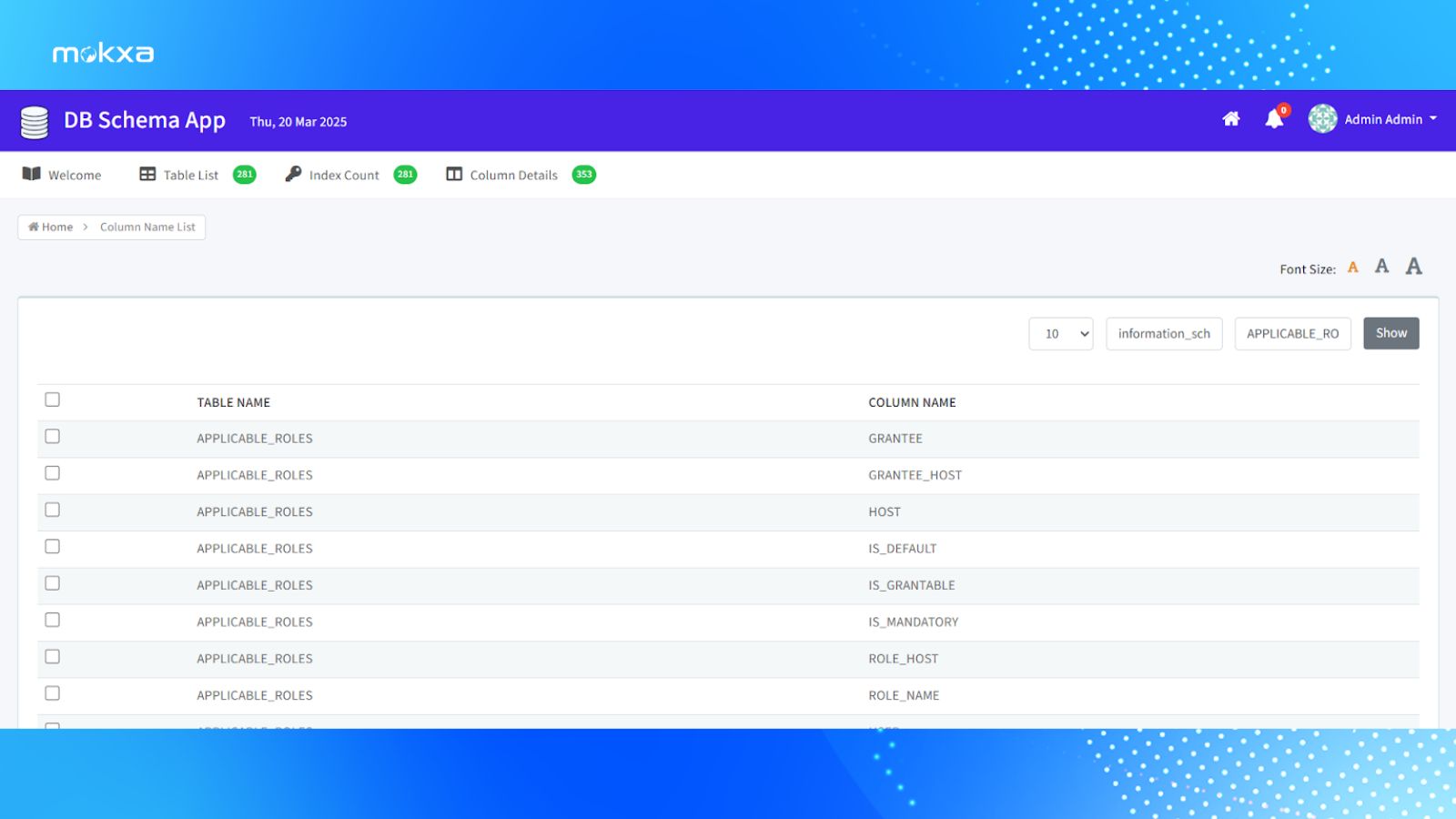The height and width of the screenshot is (819, 1456).
Task: Check the IS_DEFAULT row checkbox
Action: [53, 547]
